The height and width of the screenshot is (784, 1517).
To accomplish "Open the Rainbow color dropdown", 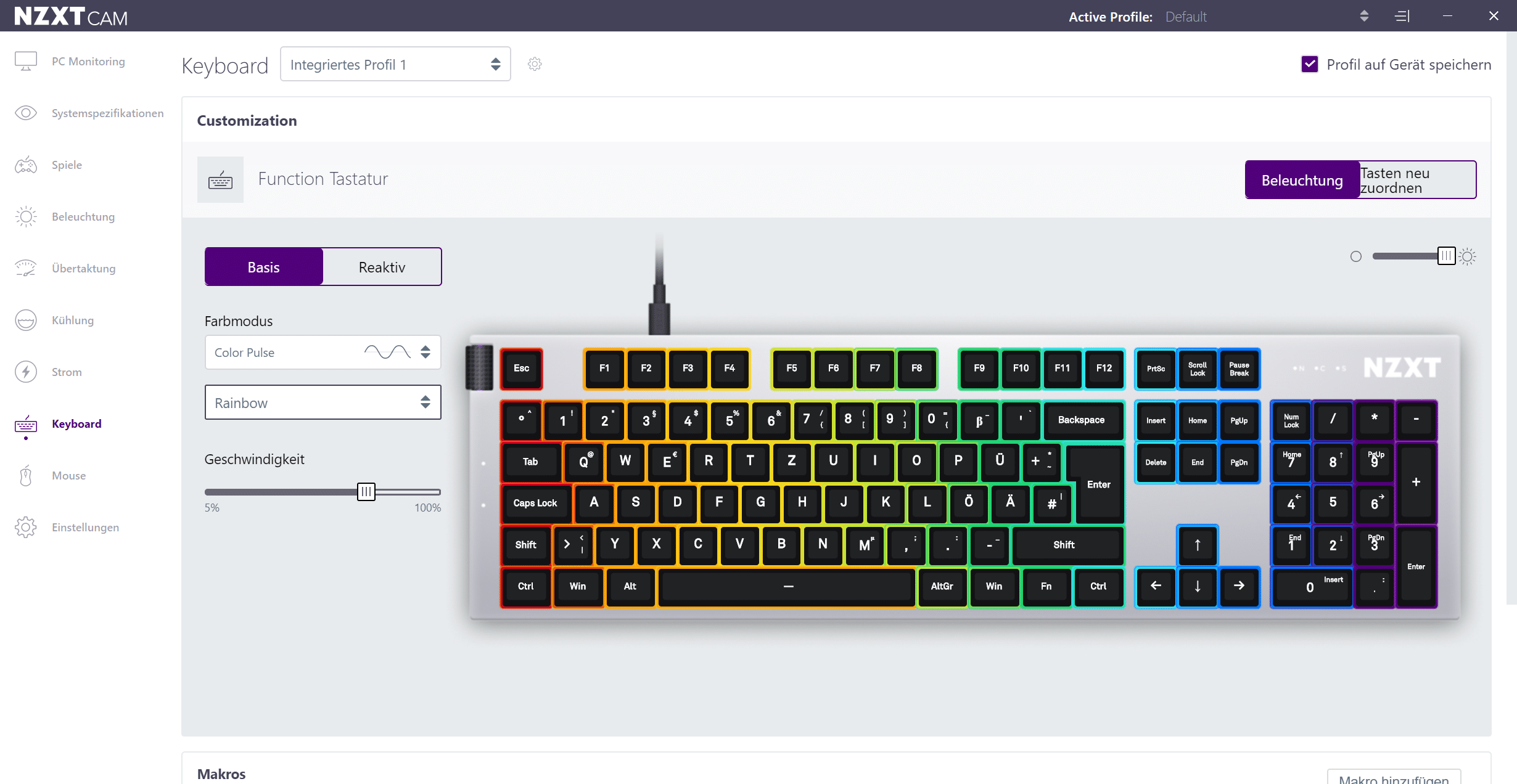I will [323, 402].
